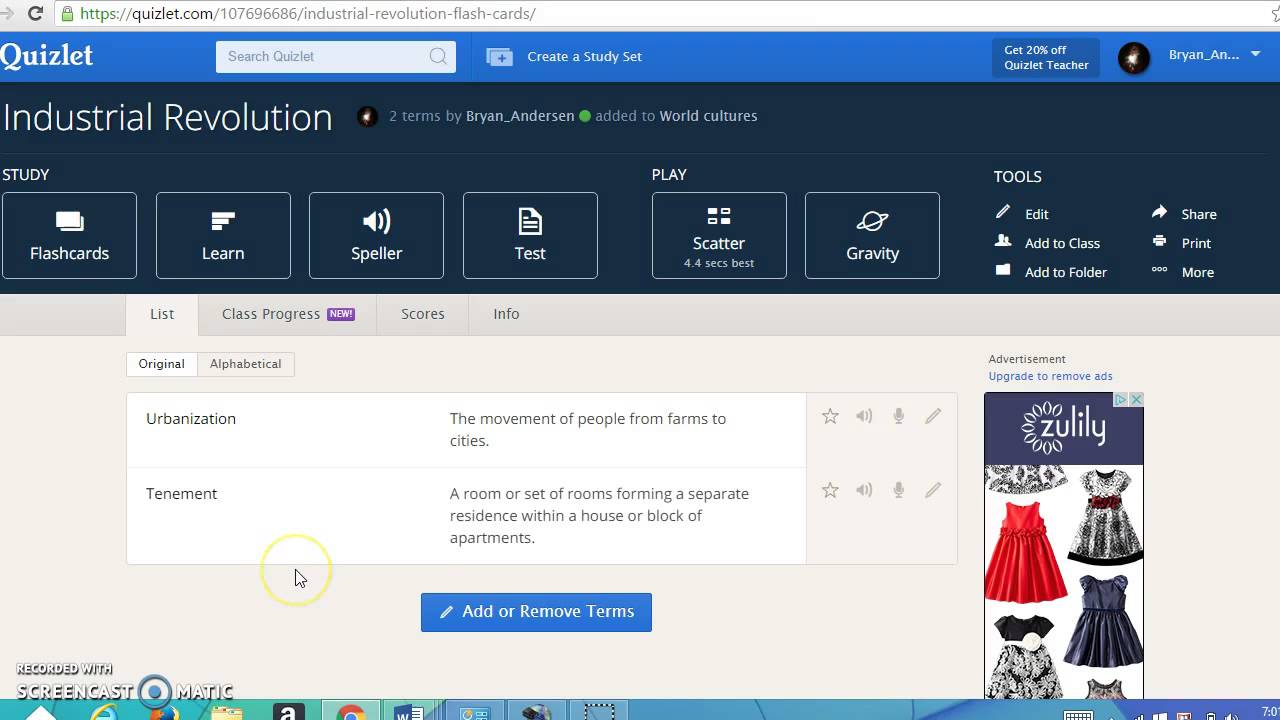Click the Add to Class people icon
Image resolution: width=1280 pixels, height=720 pixels.
pos(1003,241)
